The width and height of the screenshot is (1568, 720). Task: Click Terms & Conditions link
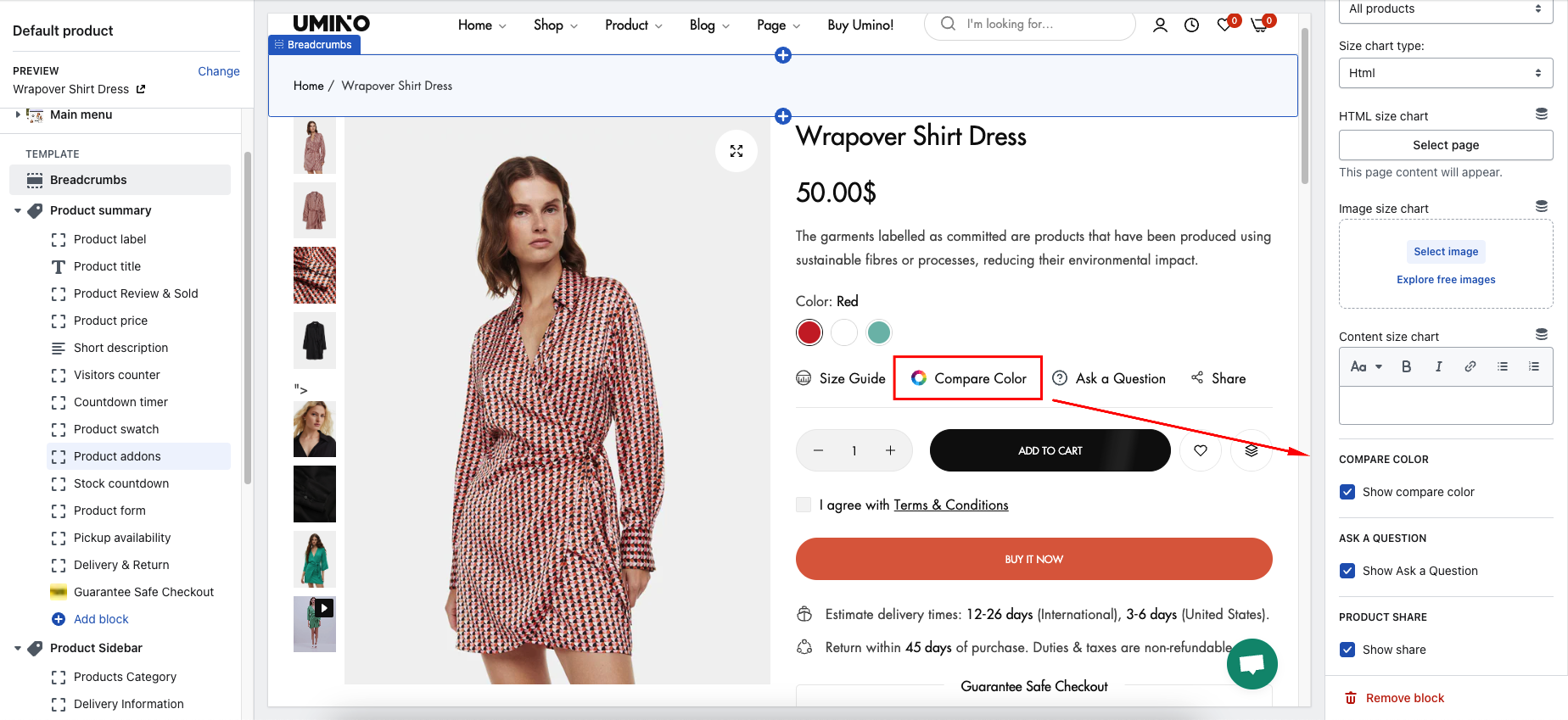pyautogui.click(x=951, y=505)
